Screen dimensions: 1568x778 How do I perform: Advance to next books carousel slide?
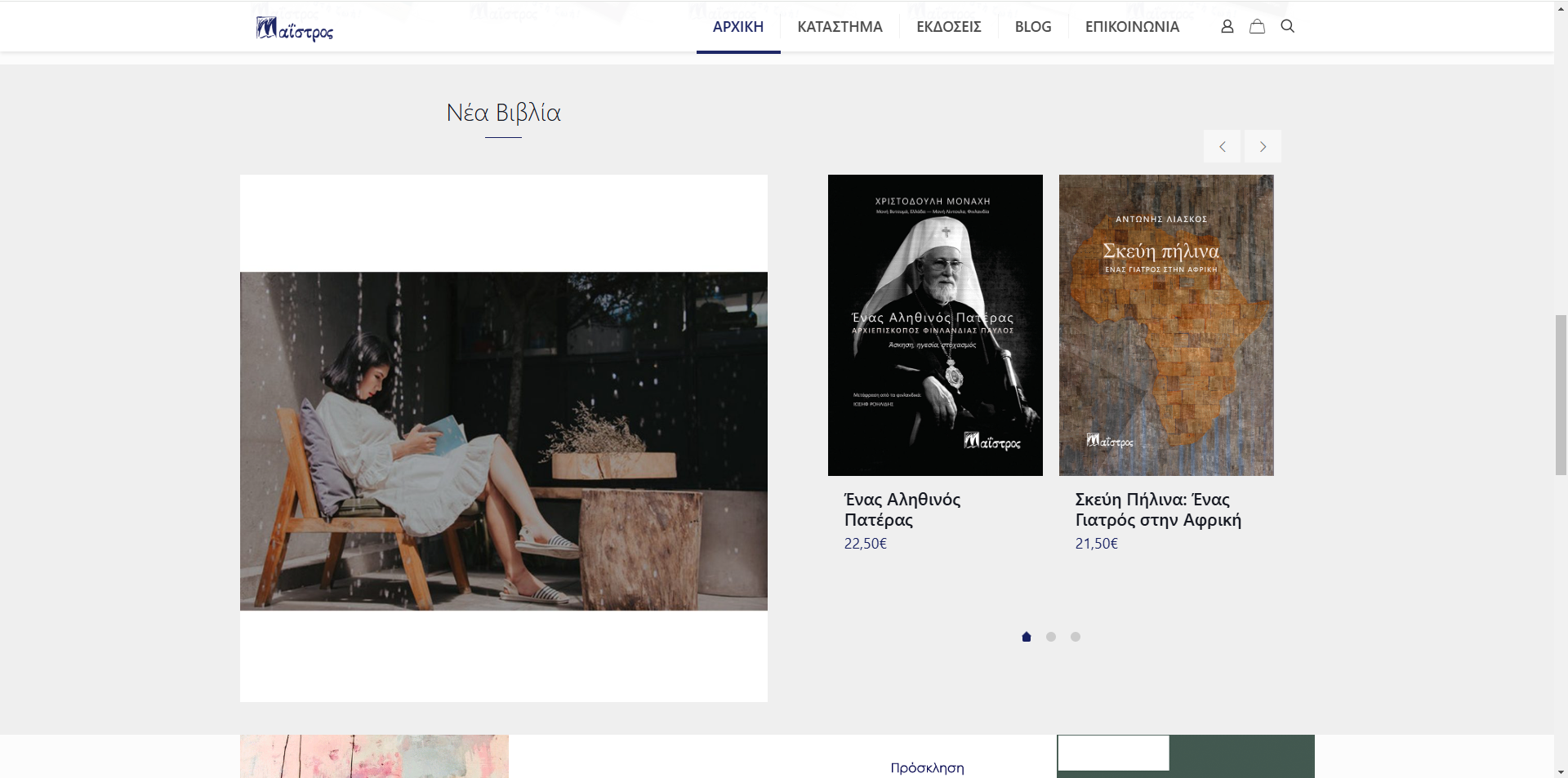(x=1263, y=146)
